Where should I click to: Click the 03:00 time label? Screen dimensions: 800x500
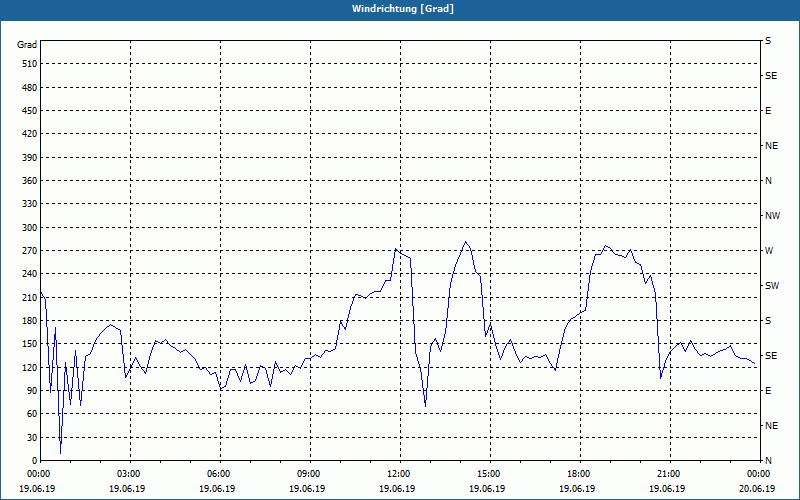pyautogui.click(x=127, y=474)
